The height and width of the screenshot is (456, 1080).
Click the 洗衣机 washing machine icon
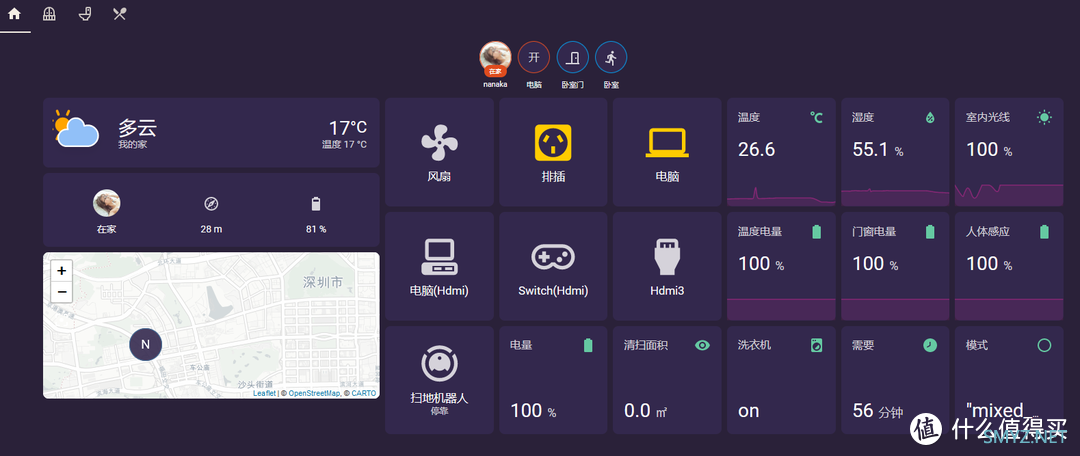tap(817, 345)
